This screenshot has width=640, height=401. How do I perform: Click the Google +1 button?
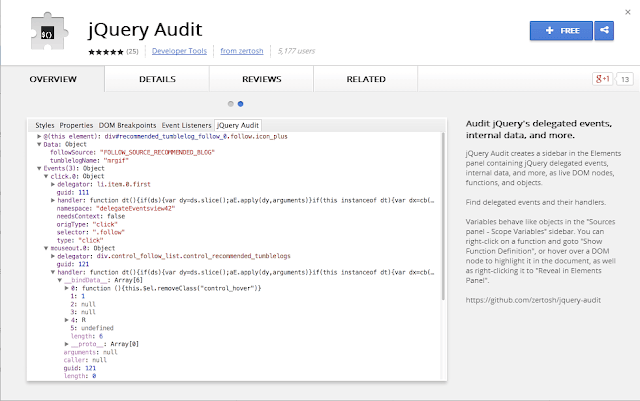tap(602, 79)
